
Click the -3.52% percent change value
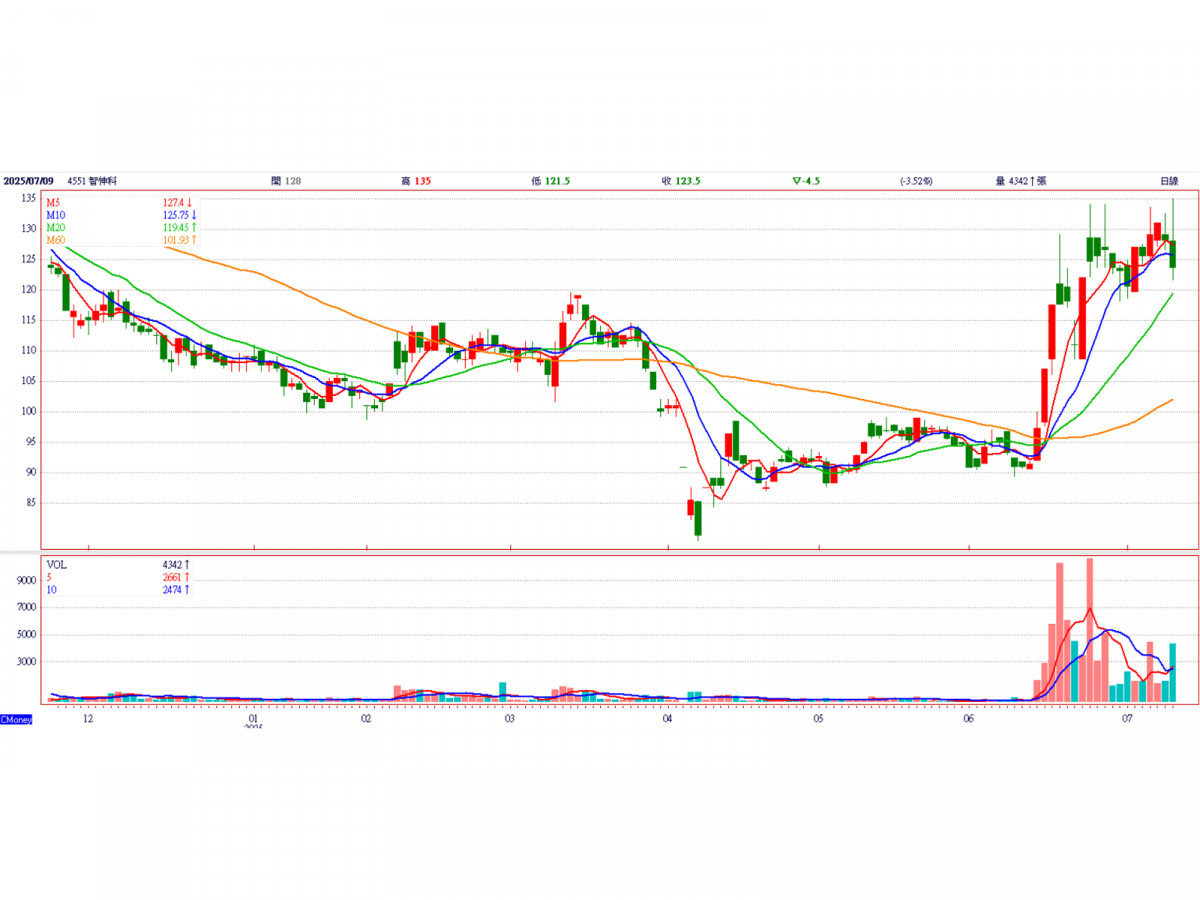[915, 181]
